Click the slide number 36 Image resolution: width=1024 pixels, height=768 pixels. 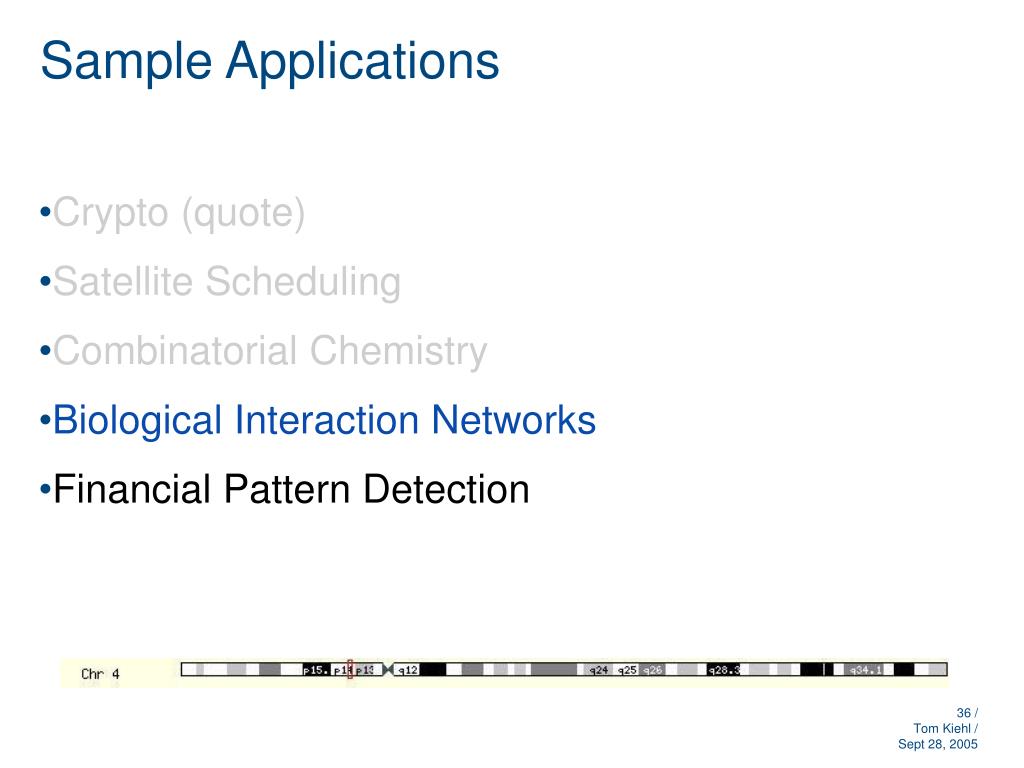[963, 713]
